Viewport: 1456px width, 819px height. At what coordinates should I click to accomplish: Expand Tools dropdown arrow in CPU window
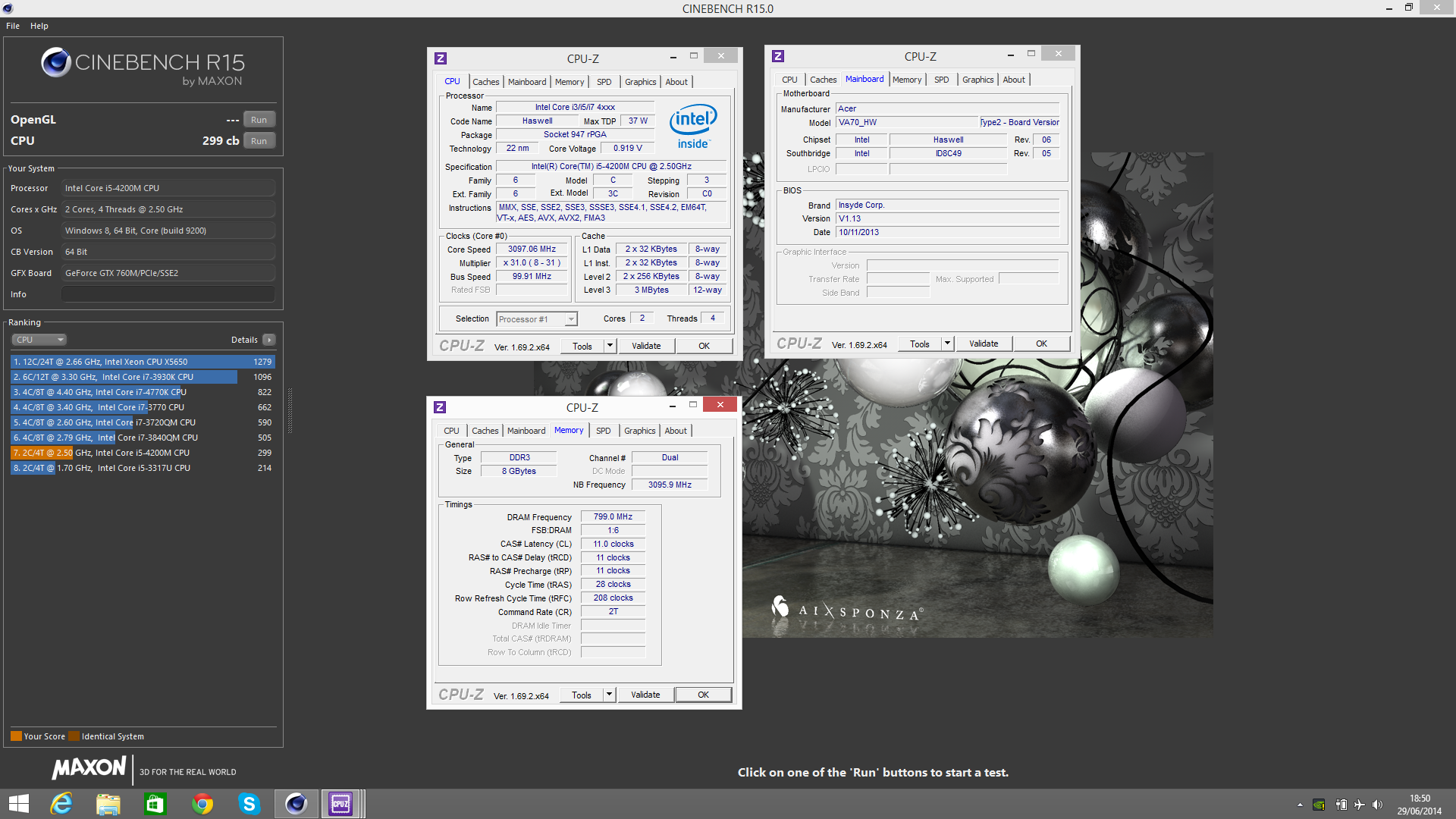[609, 346]
